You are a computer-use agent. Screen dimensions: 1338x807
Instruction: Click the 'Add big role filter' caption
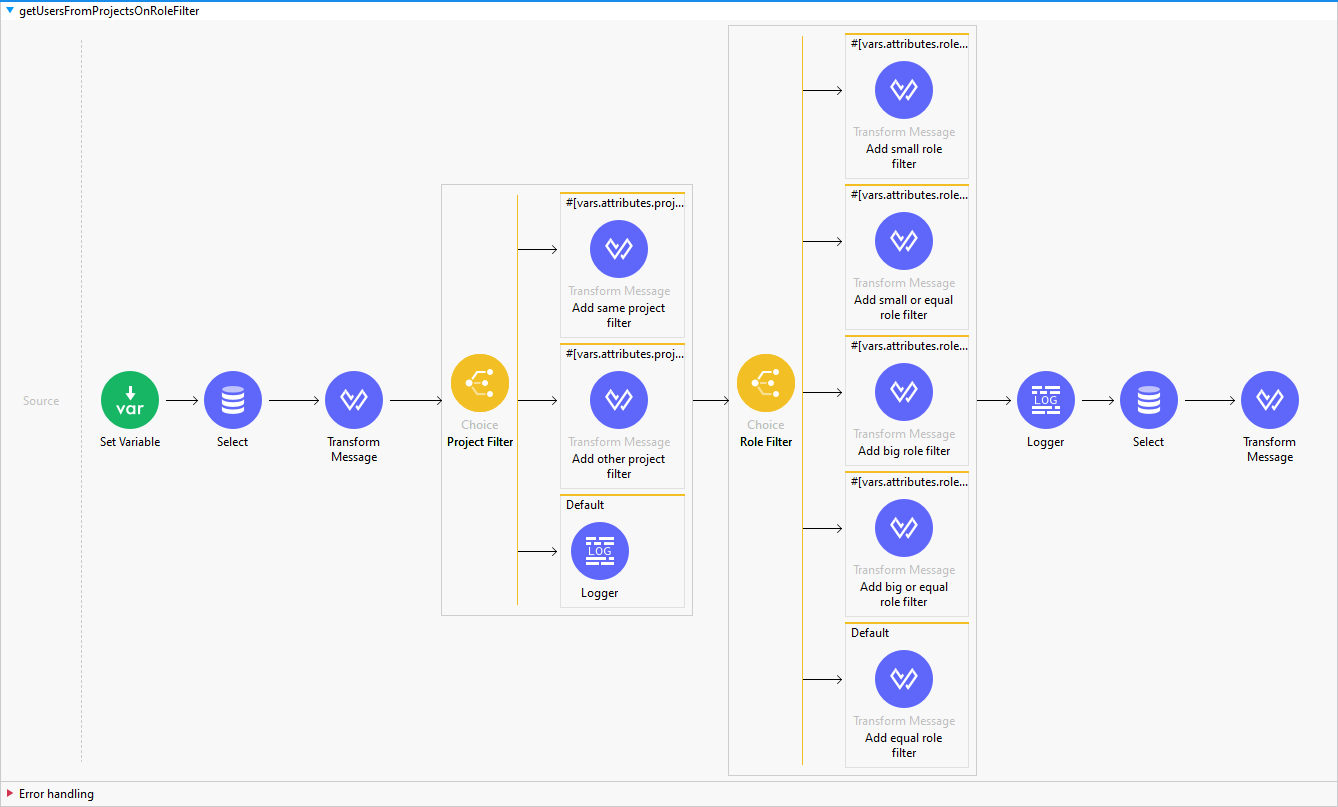[x=904, y=451]
